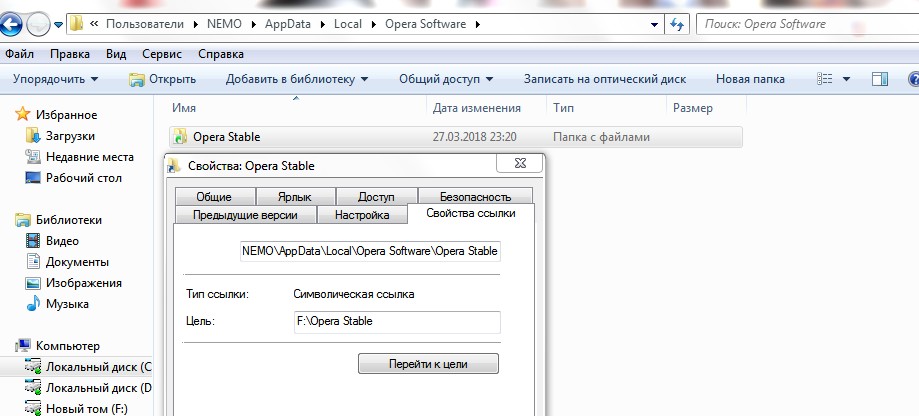919x416 pixels.
Task: Switch to the 'Безопасность' tab
Action: [x=475, y=197]
